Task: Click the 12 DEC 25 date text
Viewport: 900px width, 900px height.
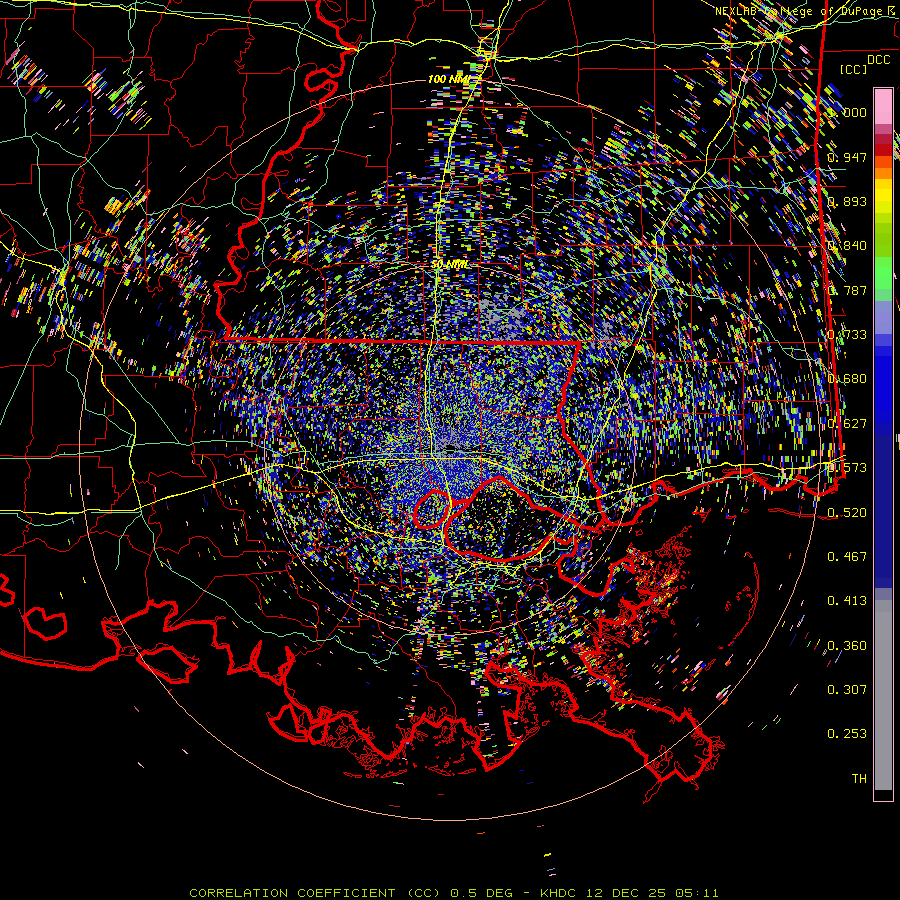Action: 626,893
